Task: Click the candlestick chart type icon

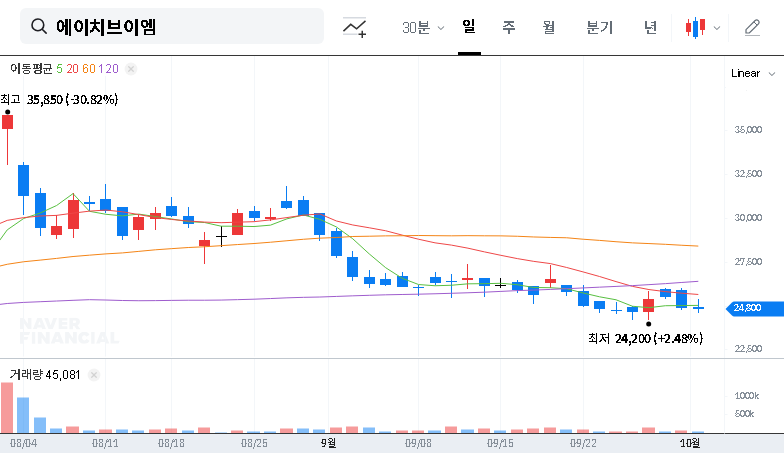Action: 695,28
